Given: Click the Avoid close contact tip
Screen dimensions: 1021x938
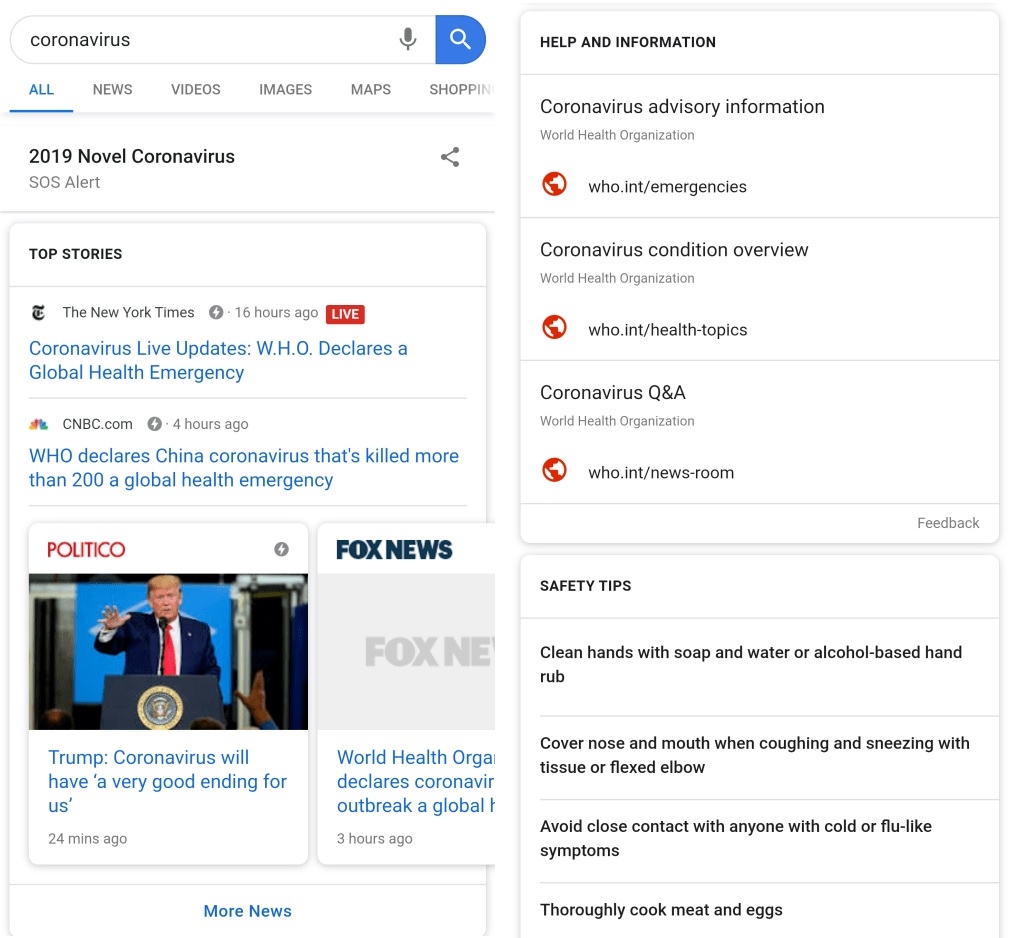Looking at the screenshot, I should [736, 838].
